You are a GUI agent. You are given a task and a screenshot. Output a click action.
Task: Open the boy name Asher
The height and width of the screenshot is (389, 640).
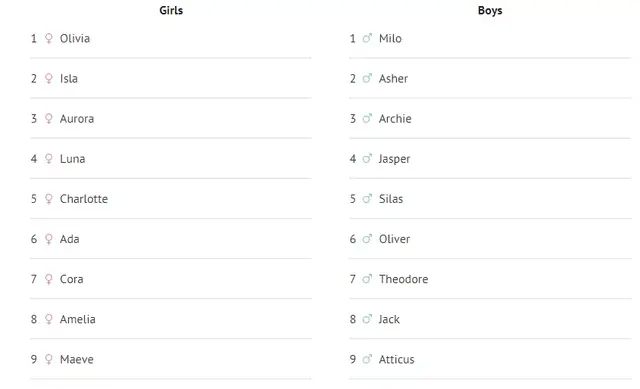point(393,78)
